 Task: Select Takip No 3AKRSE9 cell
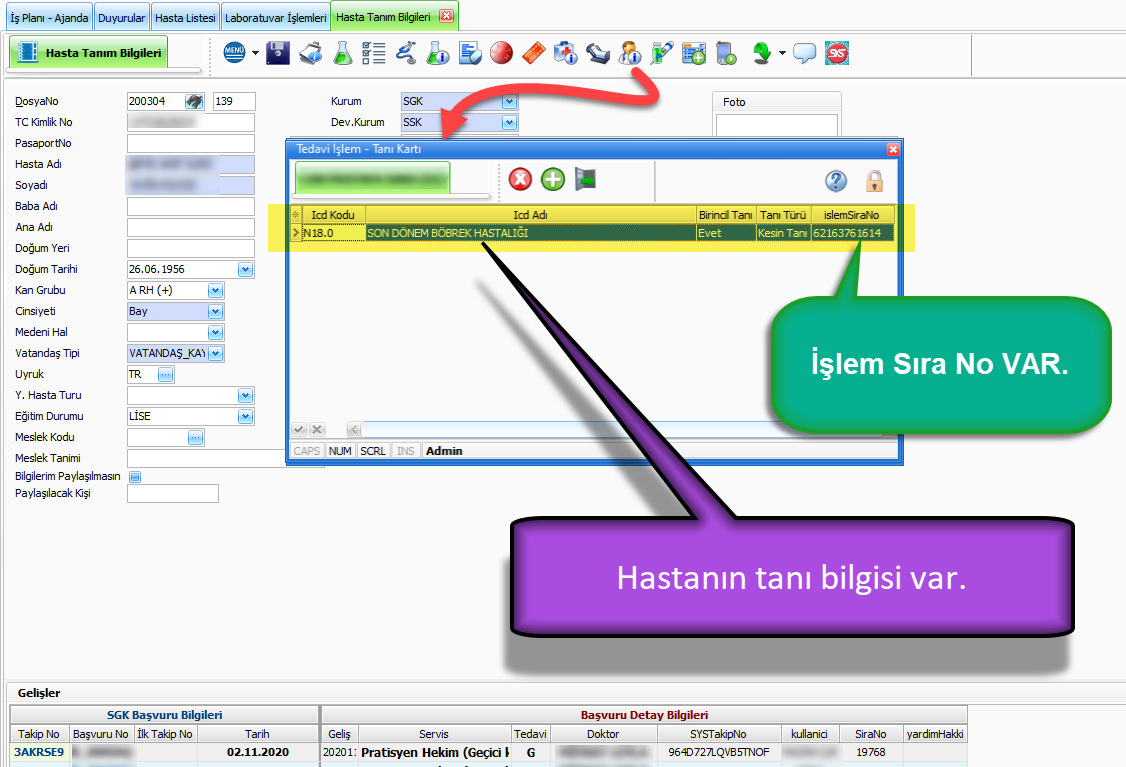[x=39, y=752]
